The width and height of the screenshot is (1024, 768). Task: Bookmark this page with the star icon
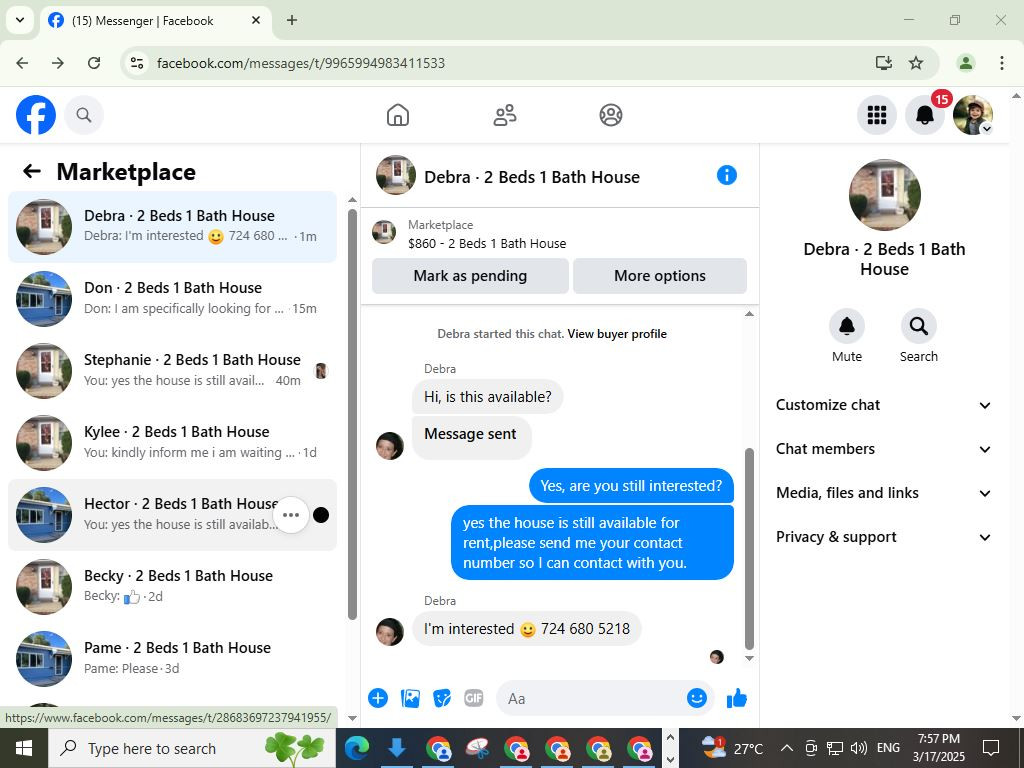(916, 63)
